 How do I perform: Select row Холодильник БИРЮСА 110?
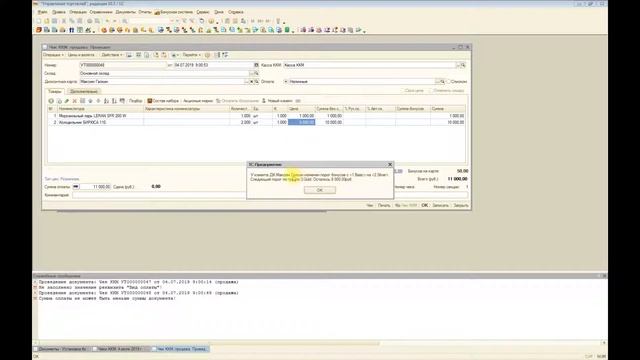point(256,122)
